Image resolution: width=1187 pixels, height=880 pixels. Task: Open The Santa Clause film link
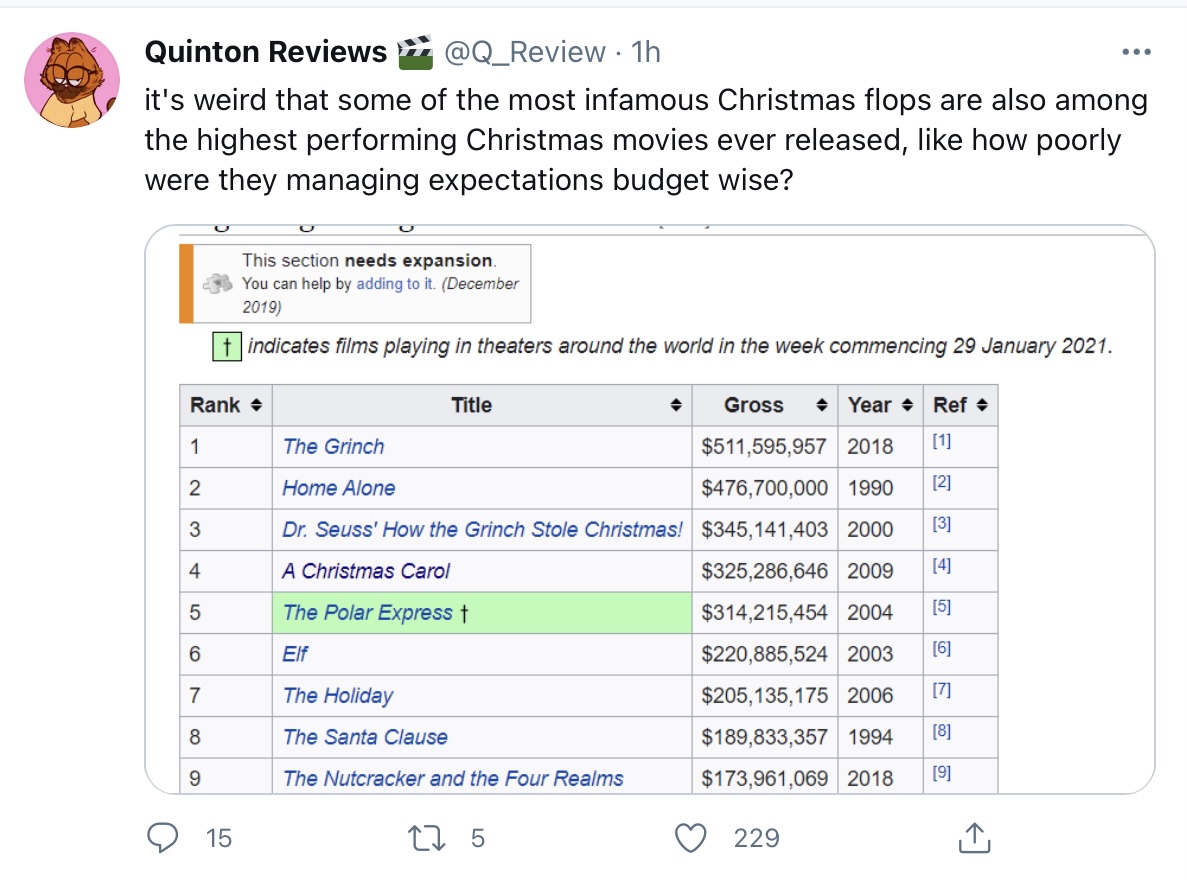(365, 737)
